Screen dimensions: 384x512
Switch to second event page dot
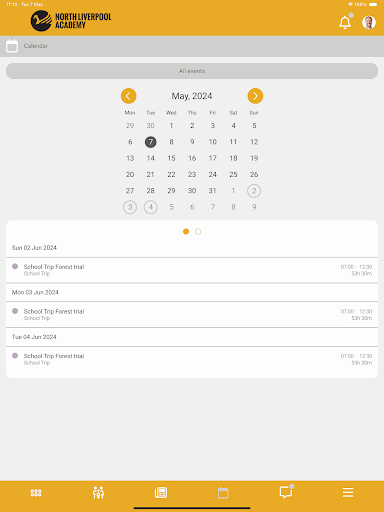[x=198, y=231]
